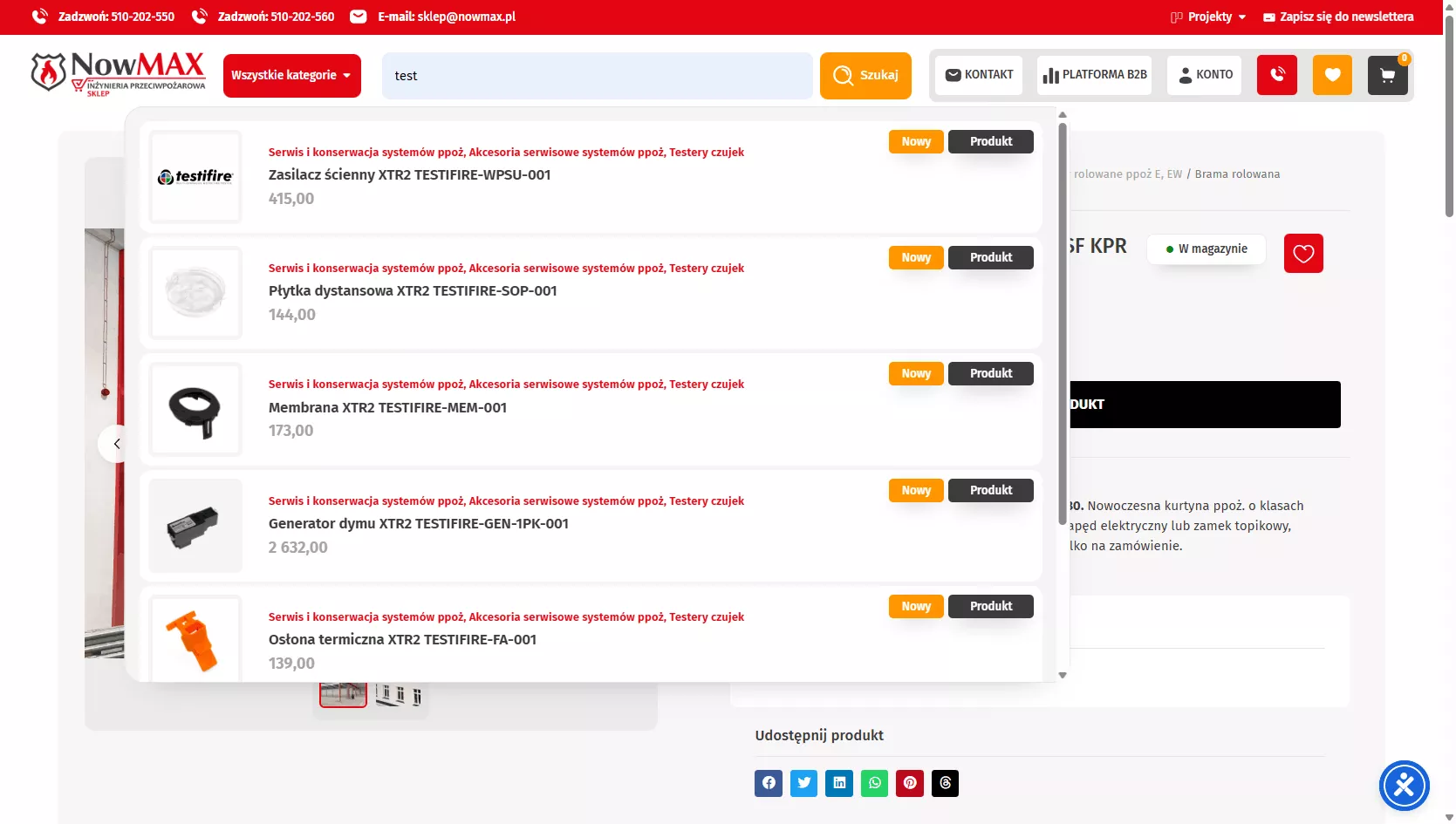Share product on Twitter

click(x=803, y=783)
